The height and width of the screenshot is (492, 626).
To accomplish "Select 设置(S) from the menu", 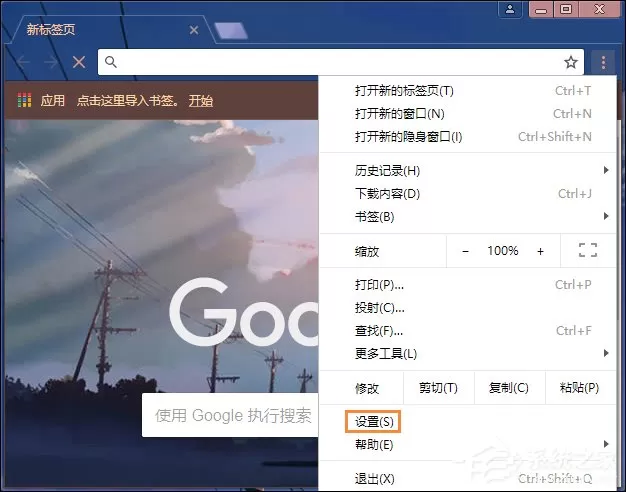I will tap(374, 422).
